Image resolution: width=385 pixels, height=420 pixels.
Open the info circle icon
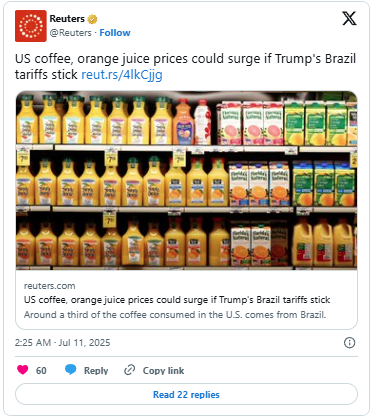(349, 343)
